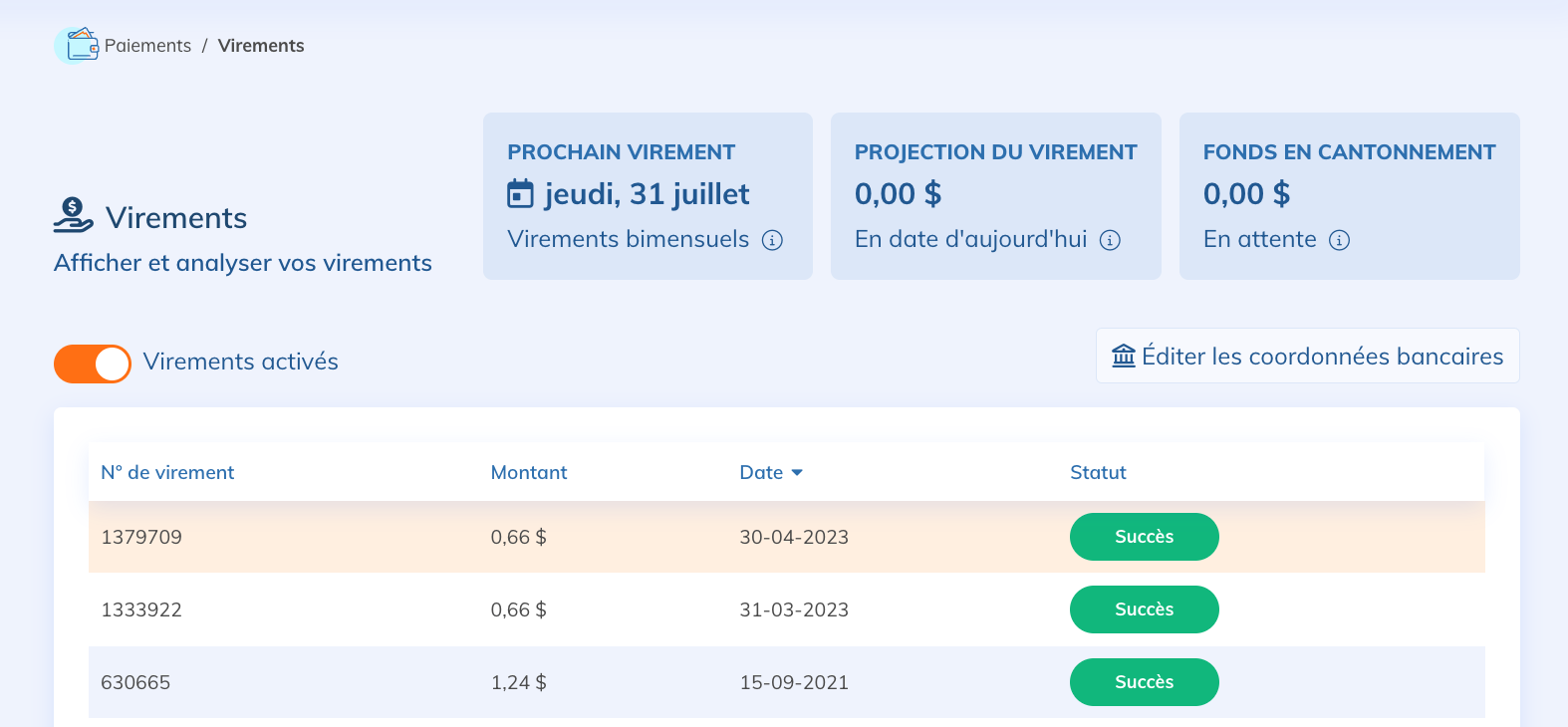Screen dimensions: 1568x727
Task: Click info icon next to En date d'aujourd'hui
Action: click(x=1110, y=240)
